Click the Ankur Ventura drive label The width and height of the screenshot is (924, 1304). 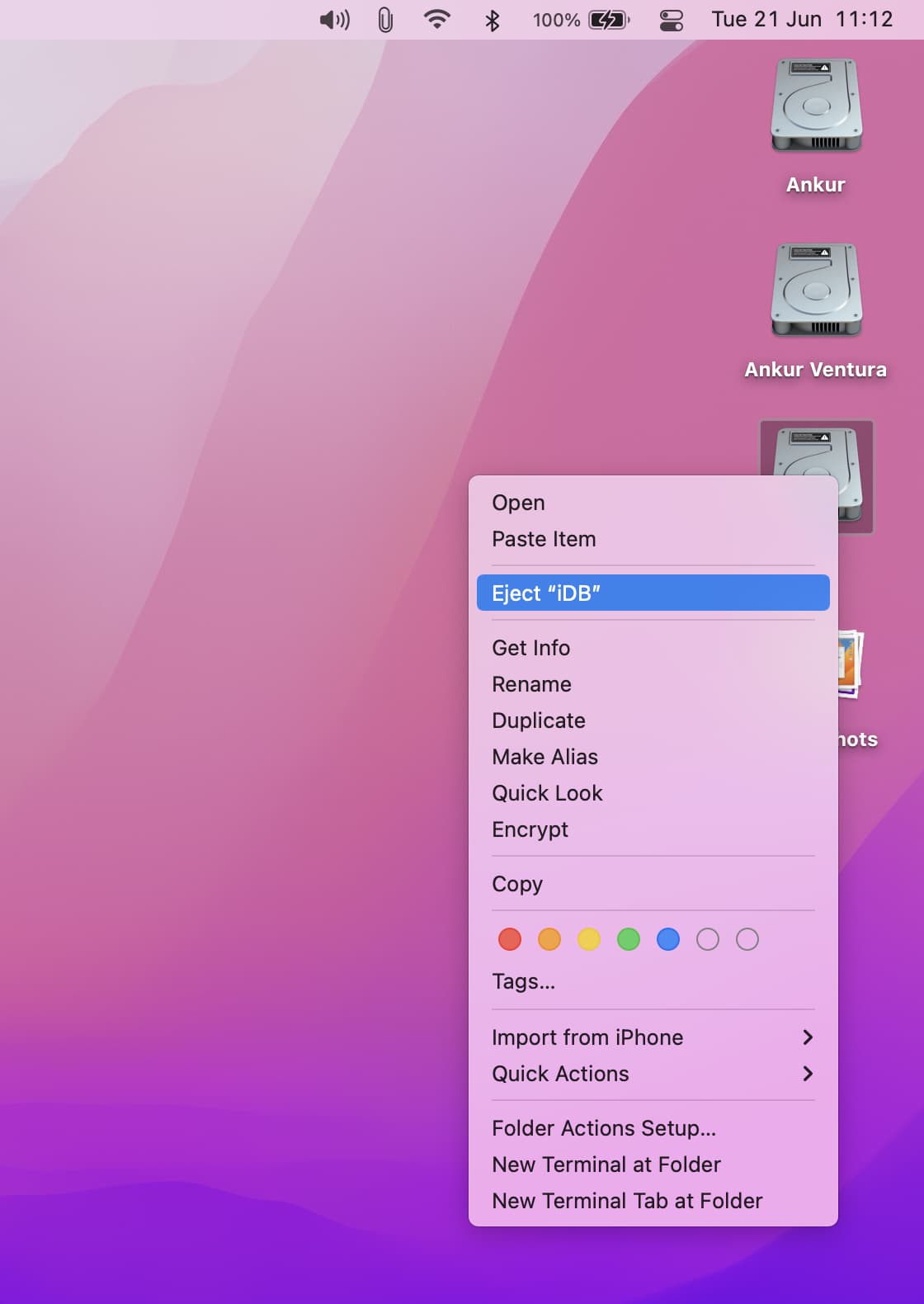816,370
